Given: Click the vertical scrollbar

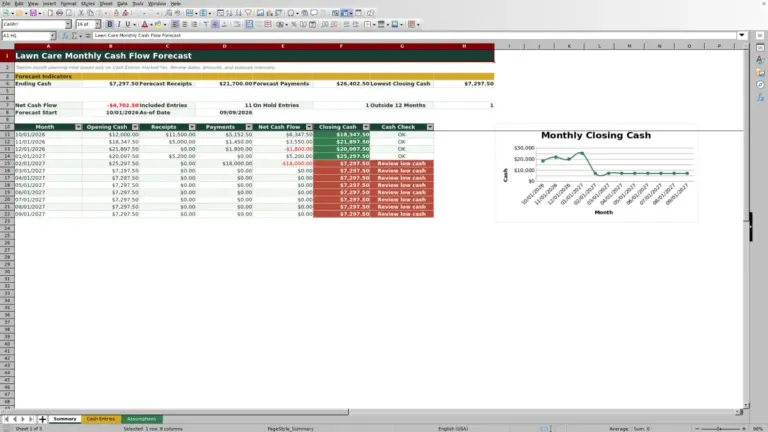Looking at the screenshot, I should [x=746, y=225].
